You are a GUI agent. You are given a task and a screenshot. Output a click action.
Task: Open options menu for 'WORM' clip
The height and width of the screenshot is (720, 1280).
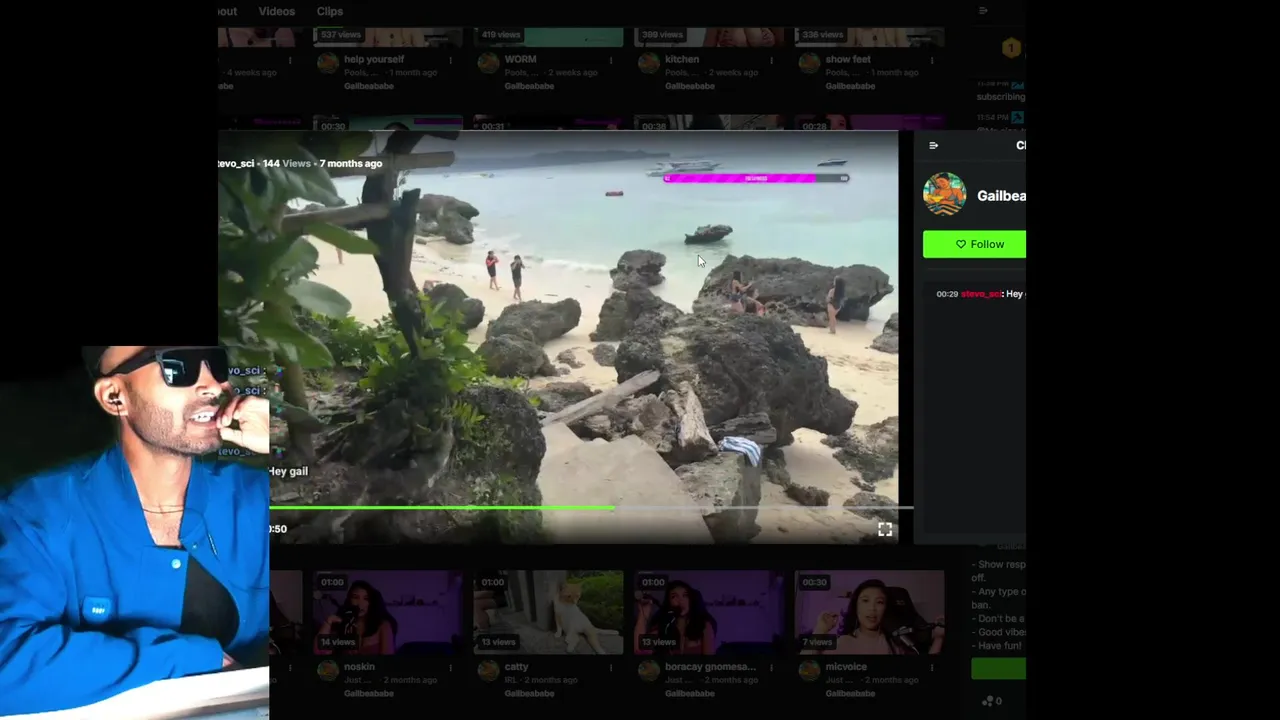coord(611,60)
